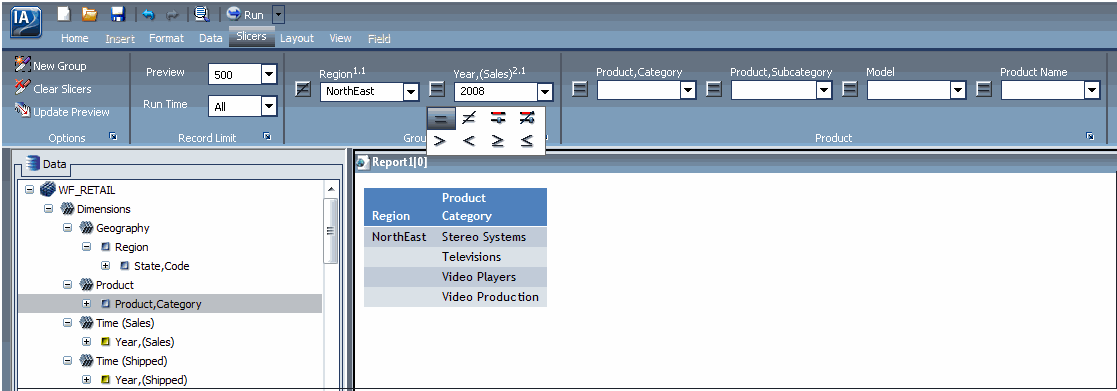
Task: Open the Format ribbon tab
Action: pos(166,38)
